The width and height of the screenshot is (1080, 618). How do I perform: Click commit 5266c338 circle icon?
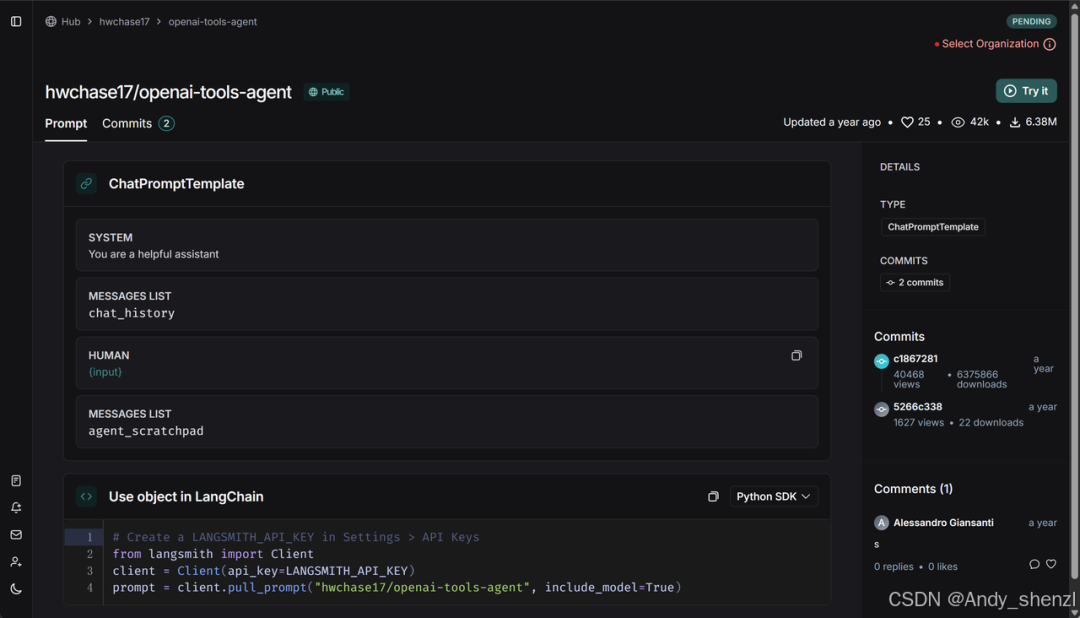coord(881,409)
